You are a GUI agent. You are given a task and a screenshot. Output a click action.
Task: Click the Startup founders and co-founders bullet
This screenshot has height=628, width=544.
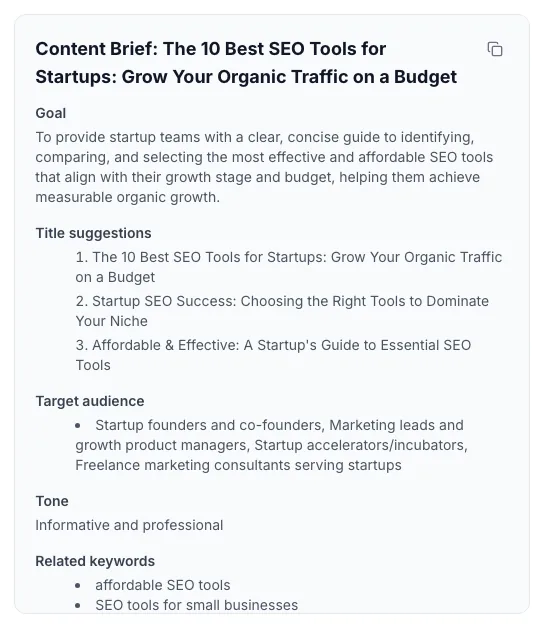(x=271, y=445)
